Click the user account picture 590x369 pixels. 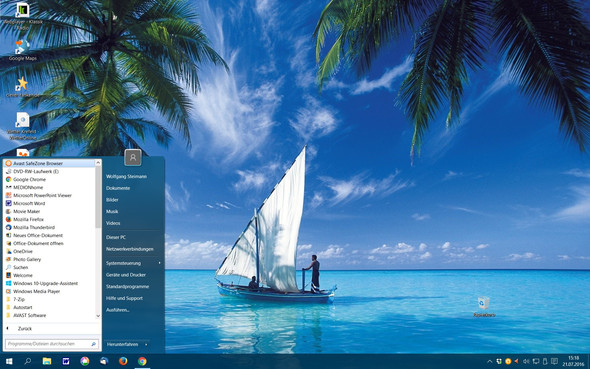133,157
